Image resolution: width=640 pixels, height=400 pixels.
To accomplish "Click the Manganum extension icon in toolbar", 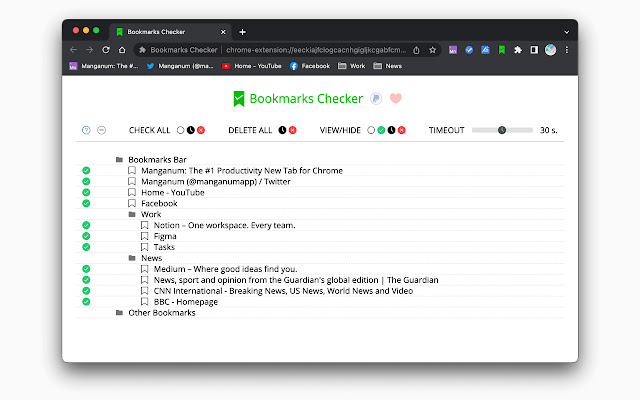I will [453, 50].
